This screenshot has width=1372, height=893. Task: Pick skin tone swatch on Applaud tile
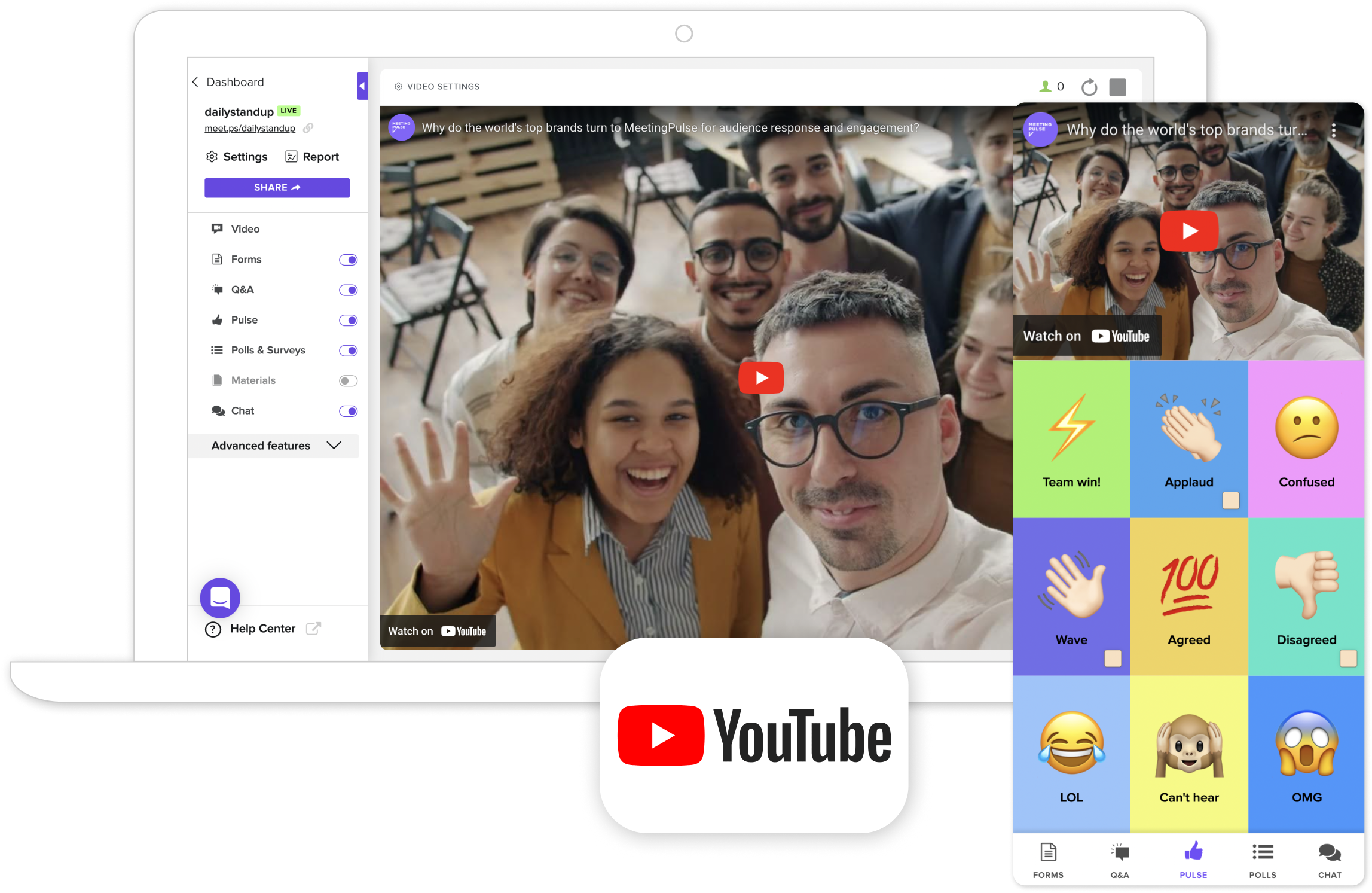tap(1231, 500)
